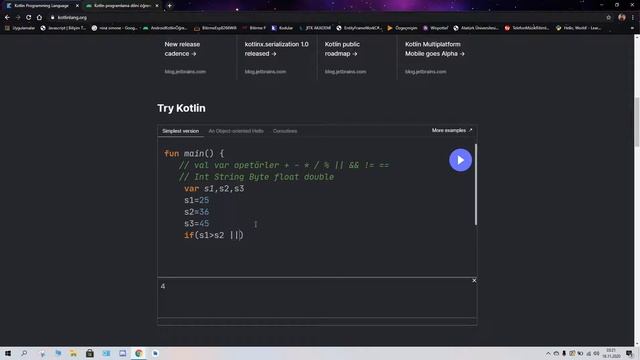Click the s3=45 code line
The width and height of the screenshot is (640, 360).
pos(196,224)
